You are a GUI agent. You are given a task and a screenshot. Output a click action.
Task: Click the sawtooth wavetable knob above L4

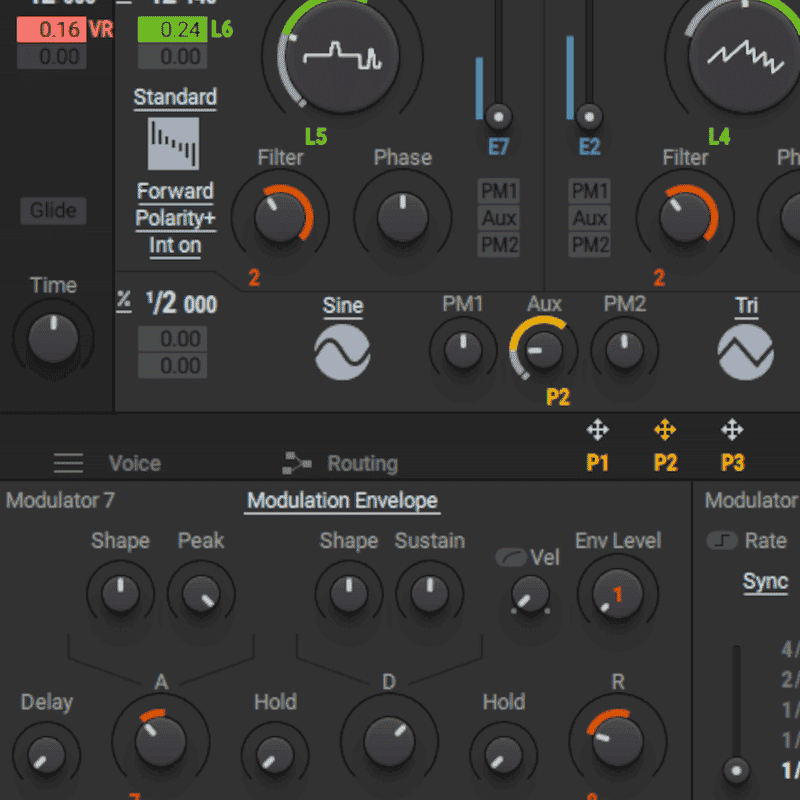click(745, 57)
